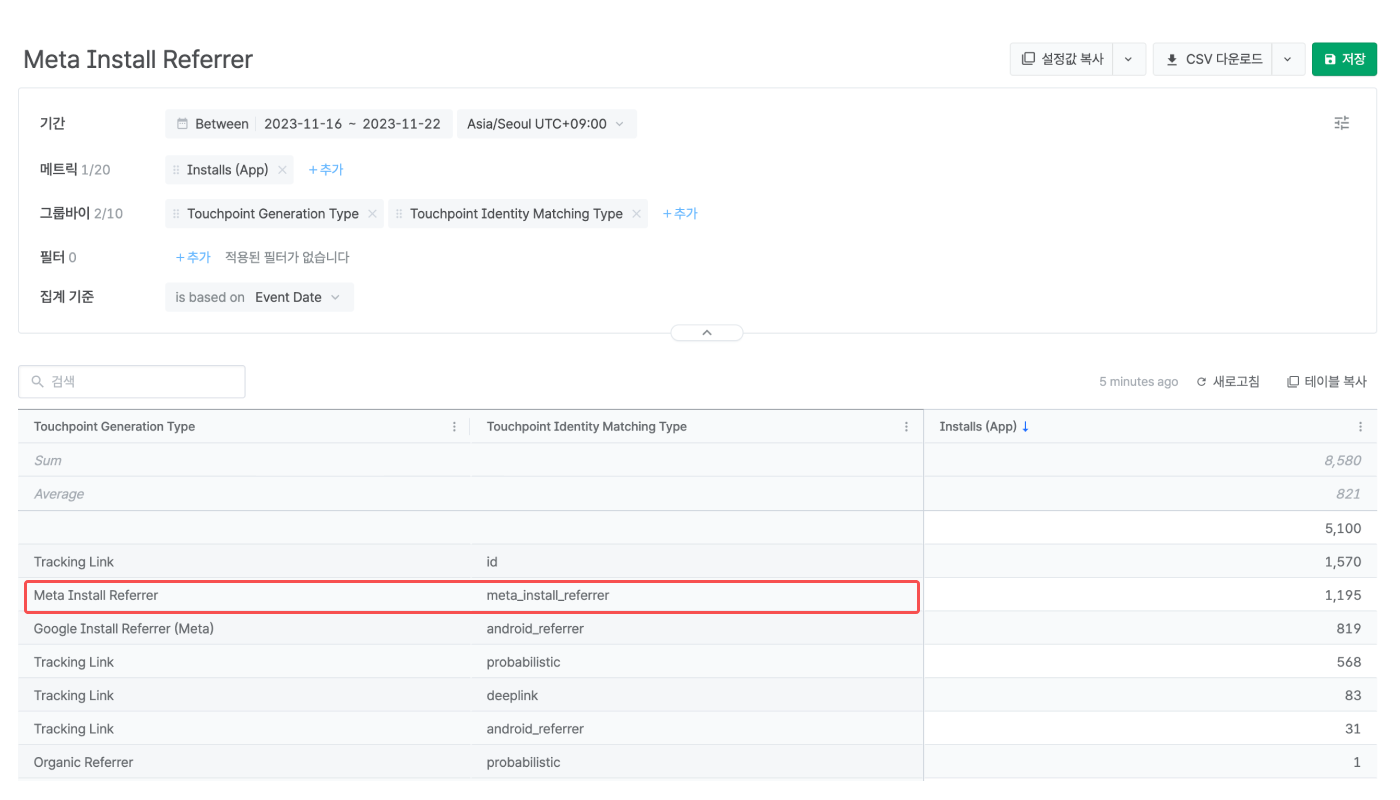Click the 819 installs value

coord(1348,629)
